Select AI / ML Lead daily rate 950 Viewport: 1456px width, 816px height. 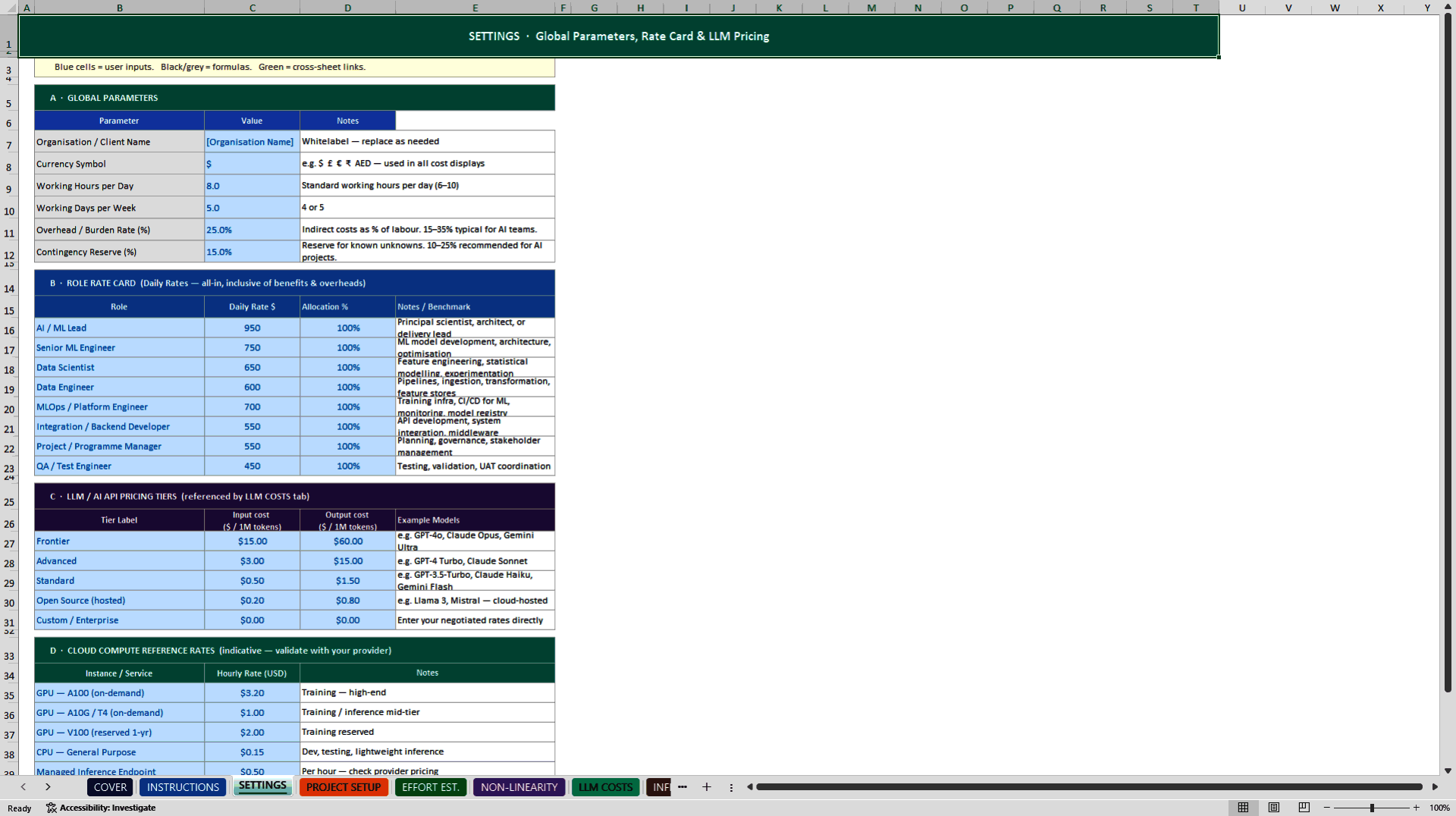252,328
